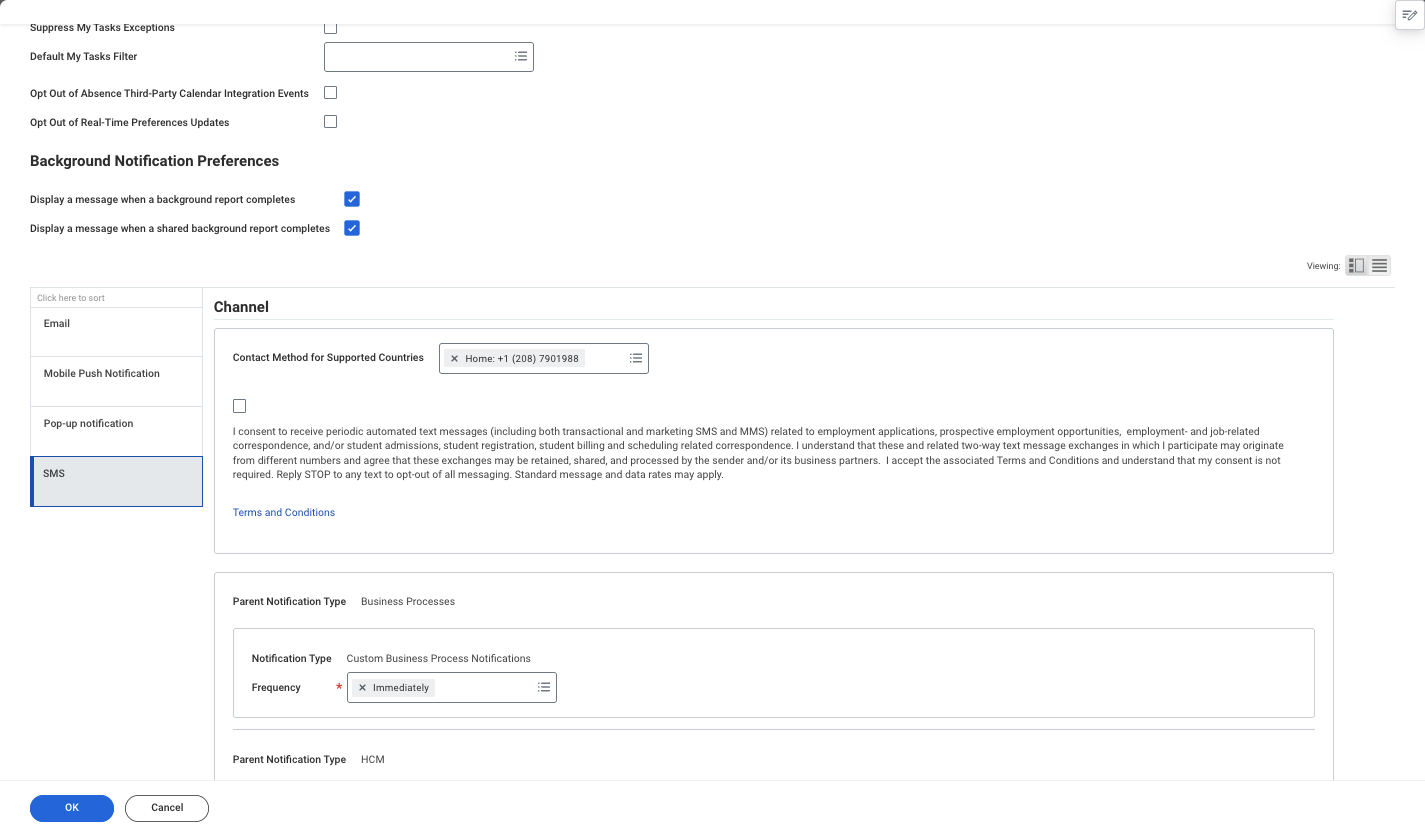Remove the Home phone contact method chip
The height and width of the screenshot is (835, 1425).
tap(454, 358)
